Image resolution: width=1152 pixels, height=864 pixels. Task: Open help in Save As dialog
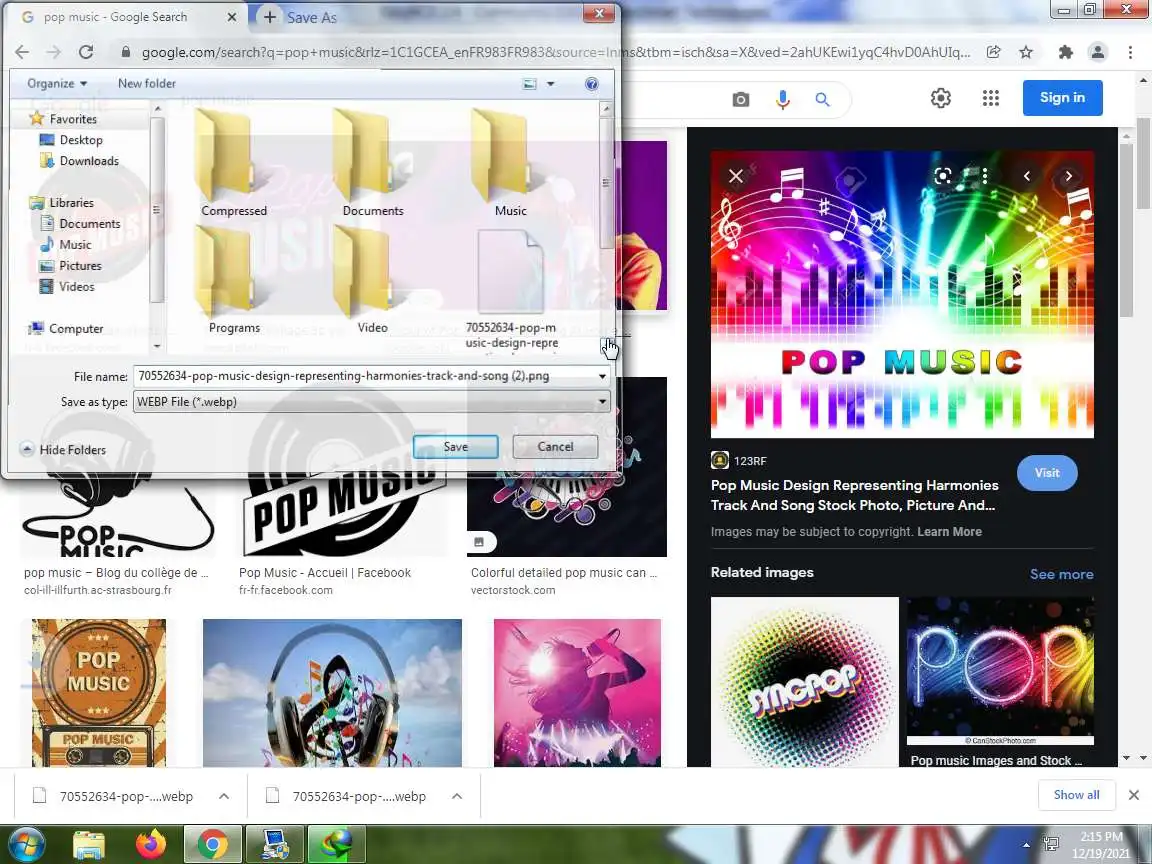[x=591, y=84]
